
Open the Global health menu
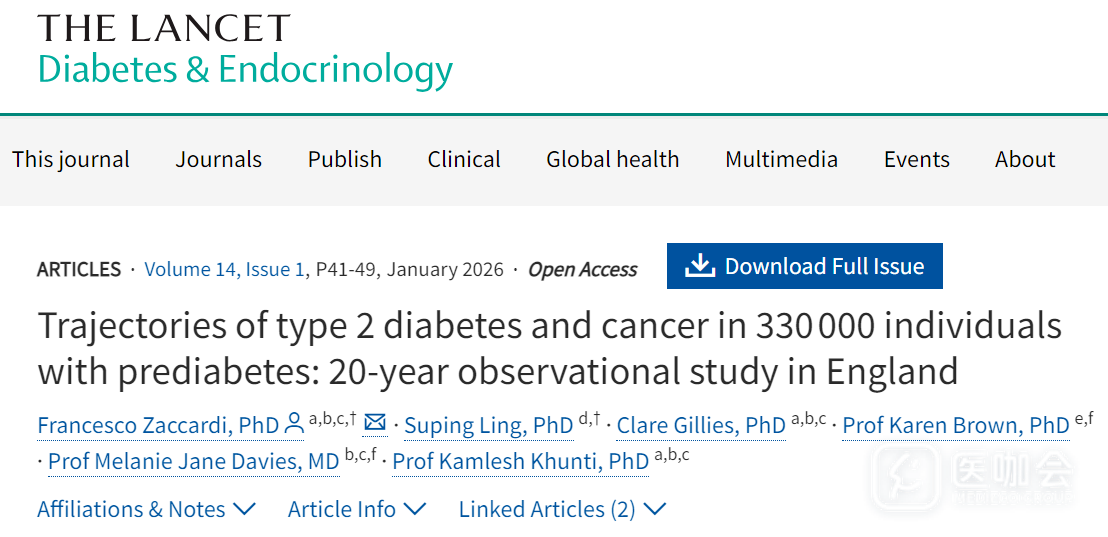(x=612, y=159)
